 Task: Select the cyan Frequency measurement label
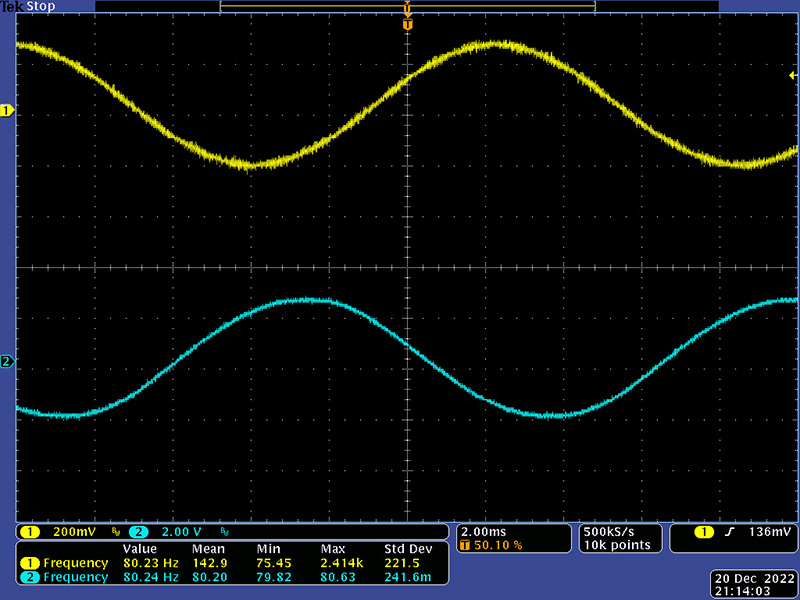(76, 577)
